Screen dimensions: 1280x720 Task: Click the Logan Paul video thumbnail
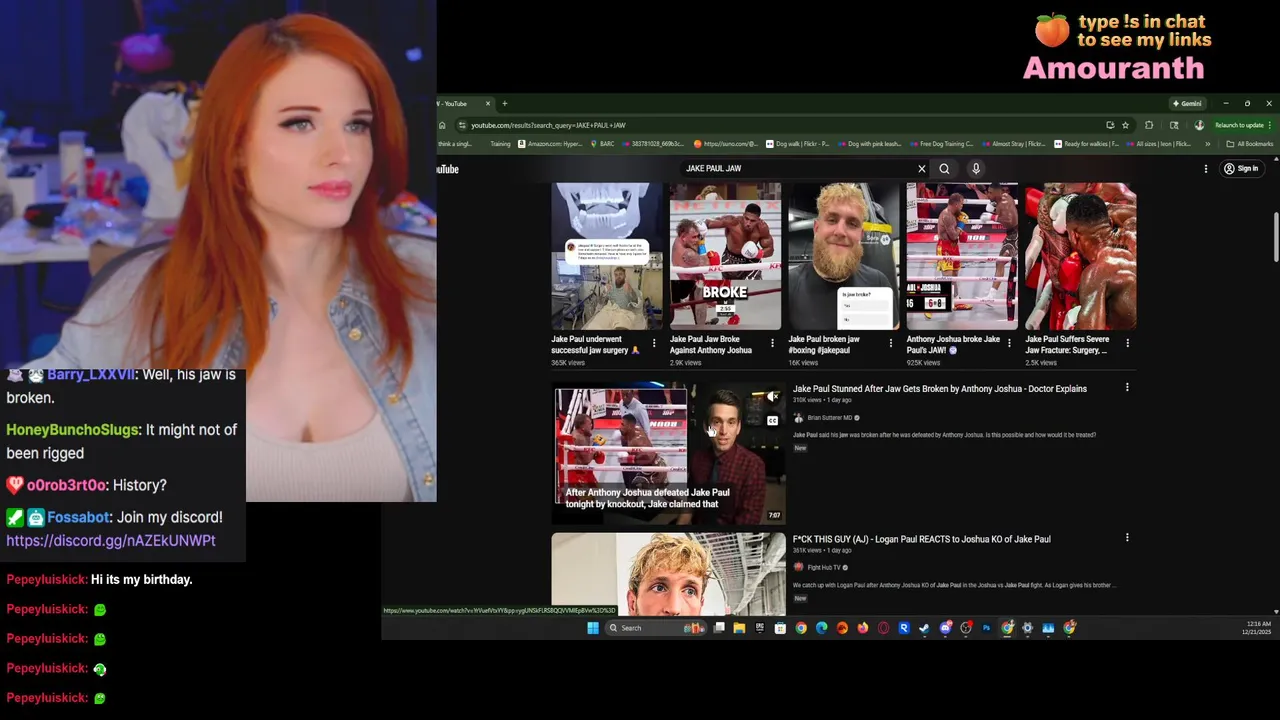[x=668, y=574]
